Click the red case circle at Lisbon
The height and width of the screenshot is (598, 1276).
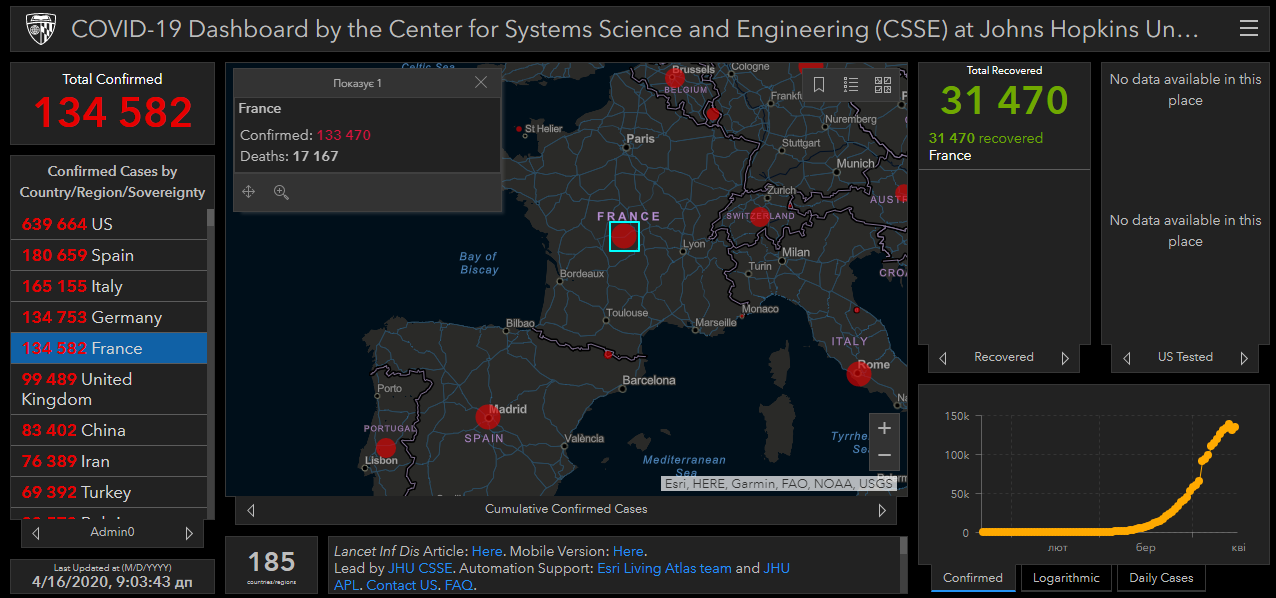tap(386, 447)
